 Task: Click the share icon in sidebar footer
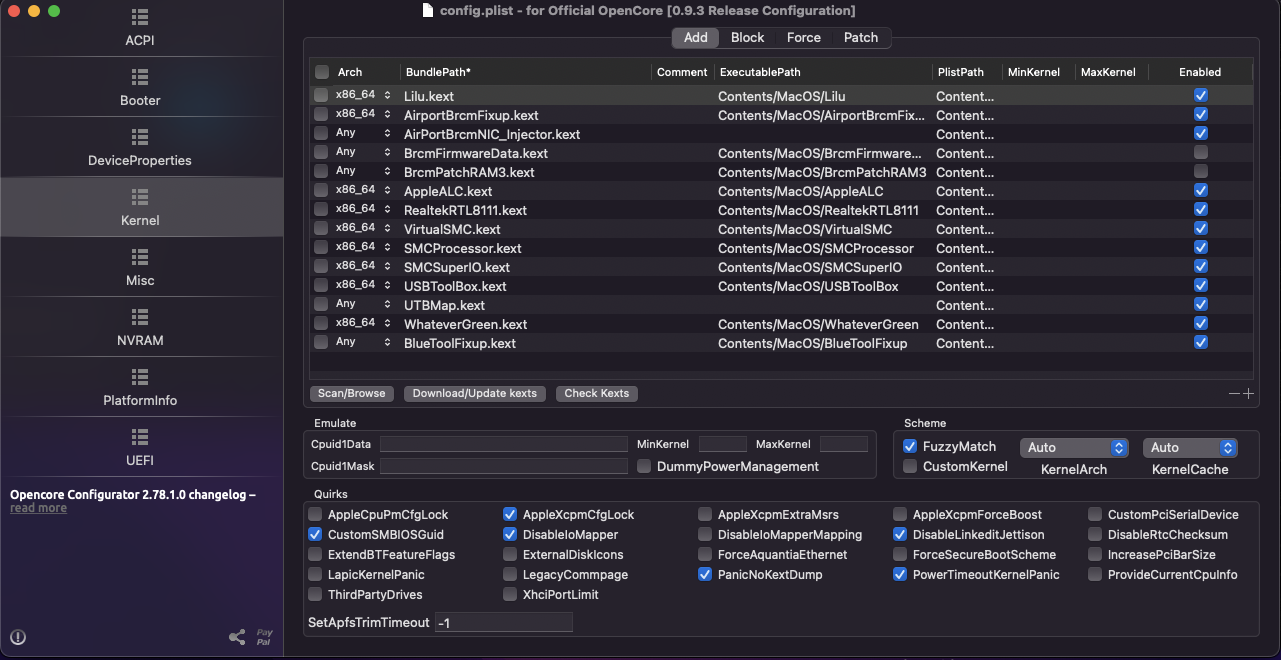click(x=237, y=637)
